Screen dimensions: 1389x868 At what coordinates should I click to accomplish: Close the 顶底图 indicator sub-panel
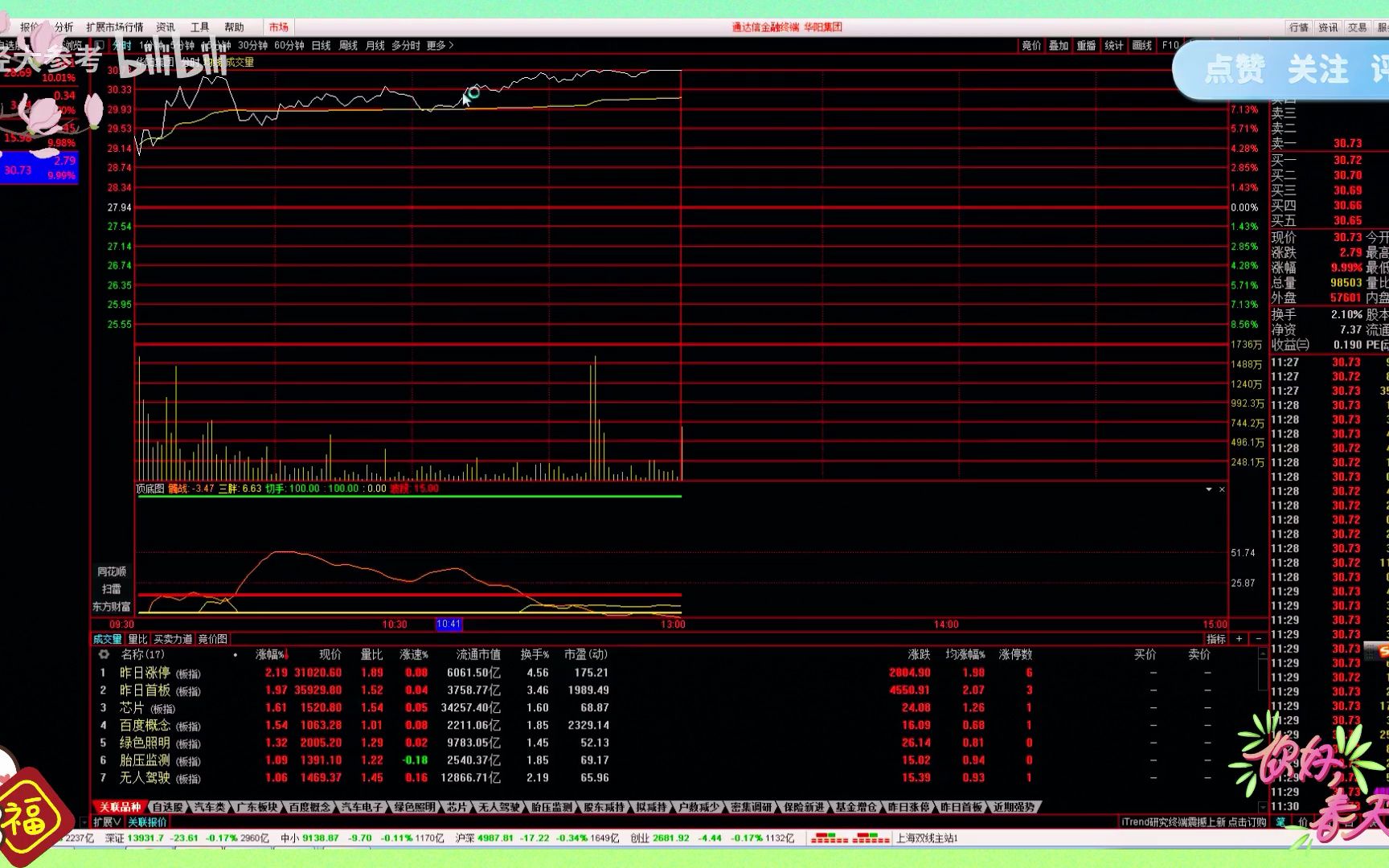[1222, 489]
